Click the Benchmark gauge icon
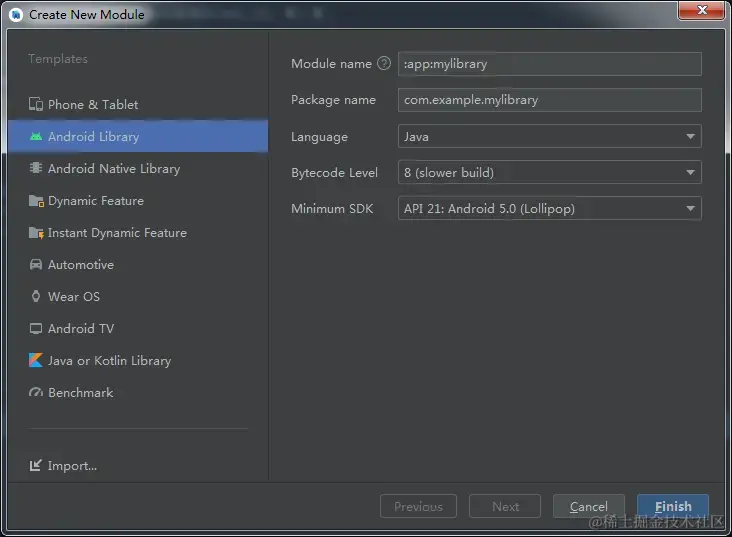The image size is (732, 537). [36, 392]
